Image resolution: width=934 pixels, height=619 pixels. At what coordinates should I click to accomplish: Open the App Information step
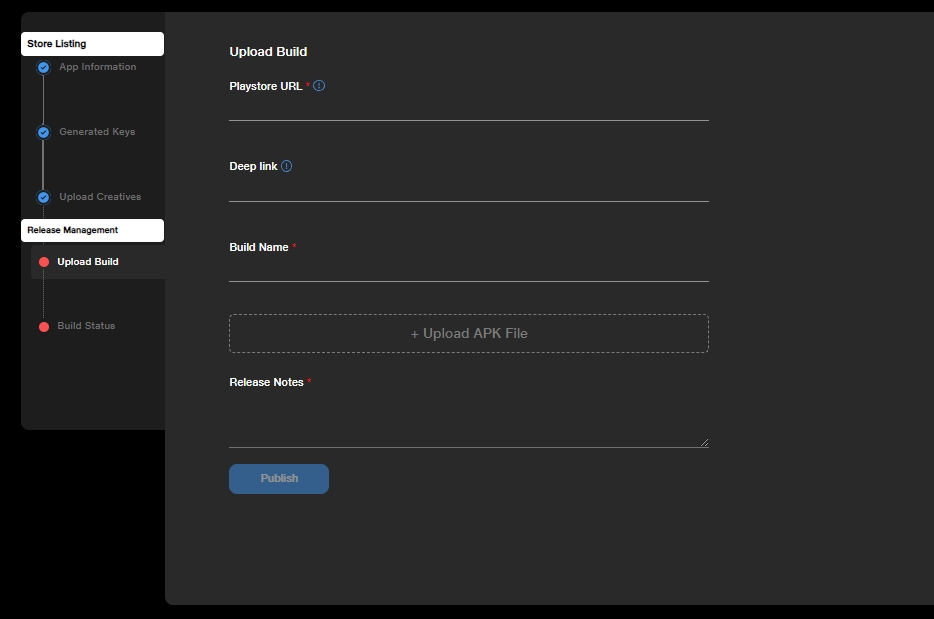pyautogui.click(x=97, y=67)
